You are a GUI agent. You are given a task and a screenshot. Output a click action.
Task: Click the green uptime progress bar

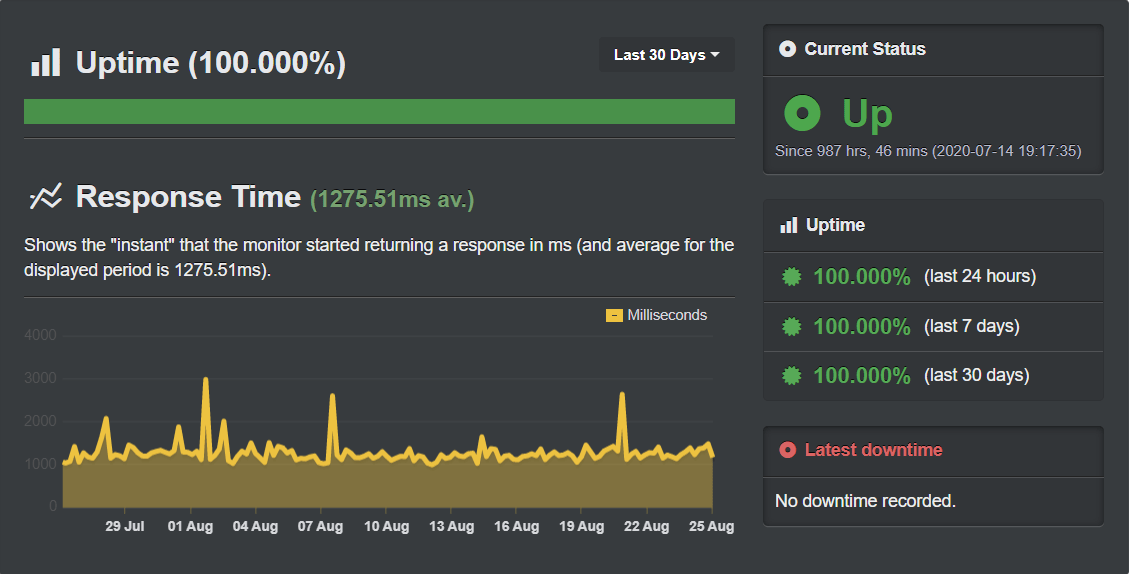379,112
